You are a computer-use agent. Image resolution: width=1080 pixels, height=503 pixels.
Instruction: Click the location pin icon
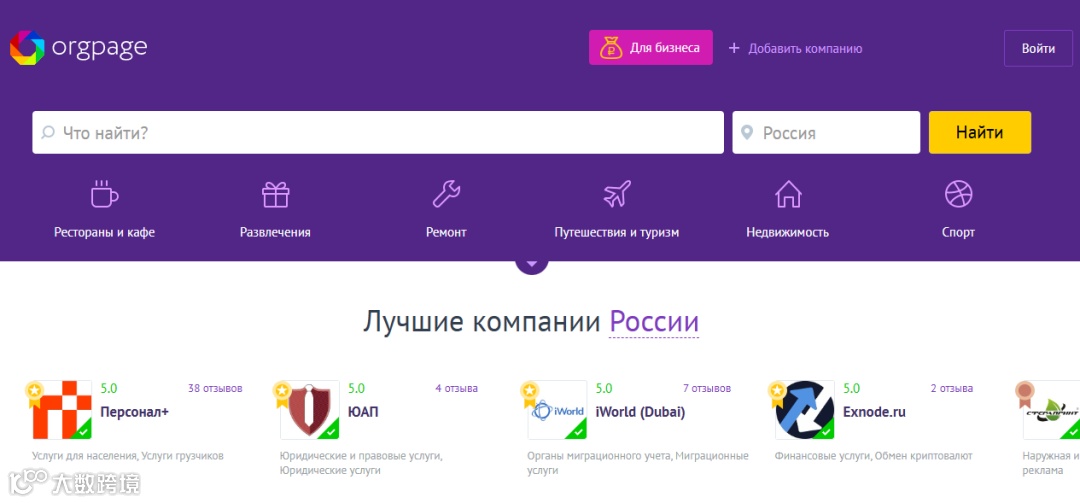point(747,132)
